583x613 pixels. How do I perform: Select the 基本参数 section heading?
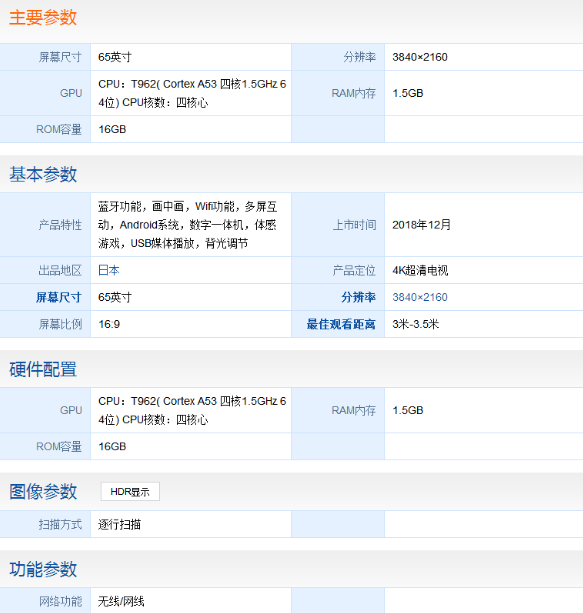(x=43, y=174)
